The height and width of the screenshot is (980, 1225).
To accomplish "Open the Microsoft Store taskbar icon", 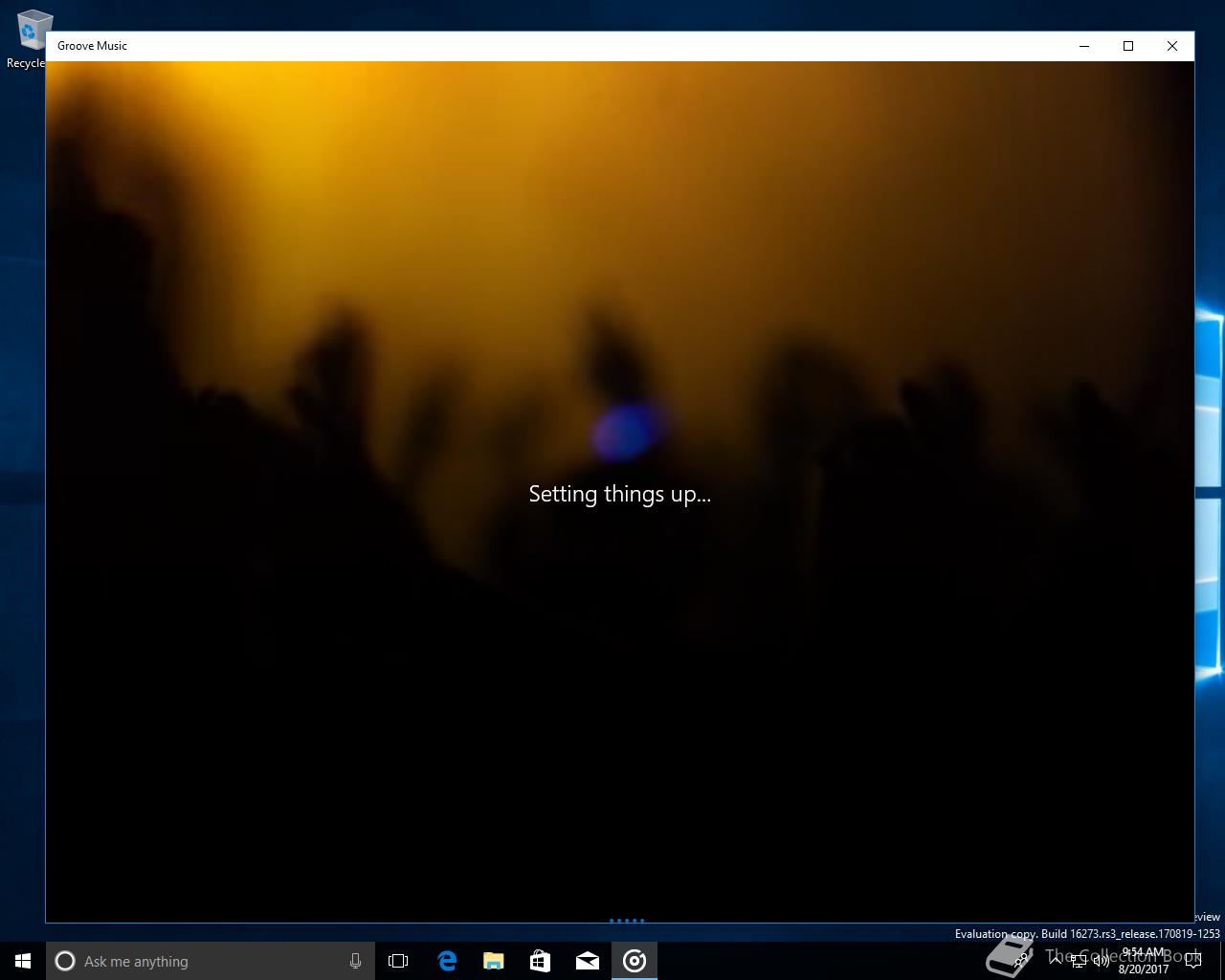I will click(x=540, y=961).
